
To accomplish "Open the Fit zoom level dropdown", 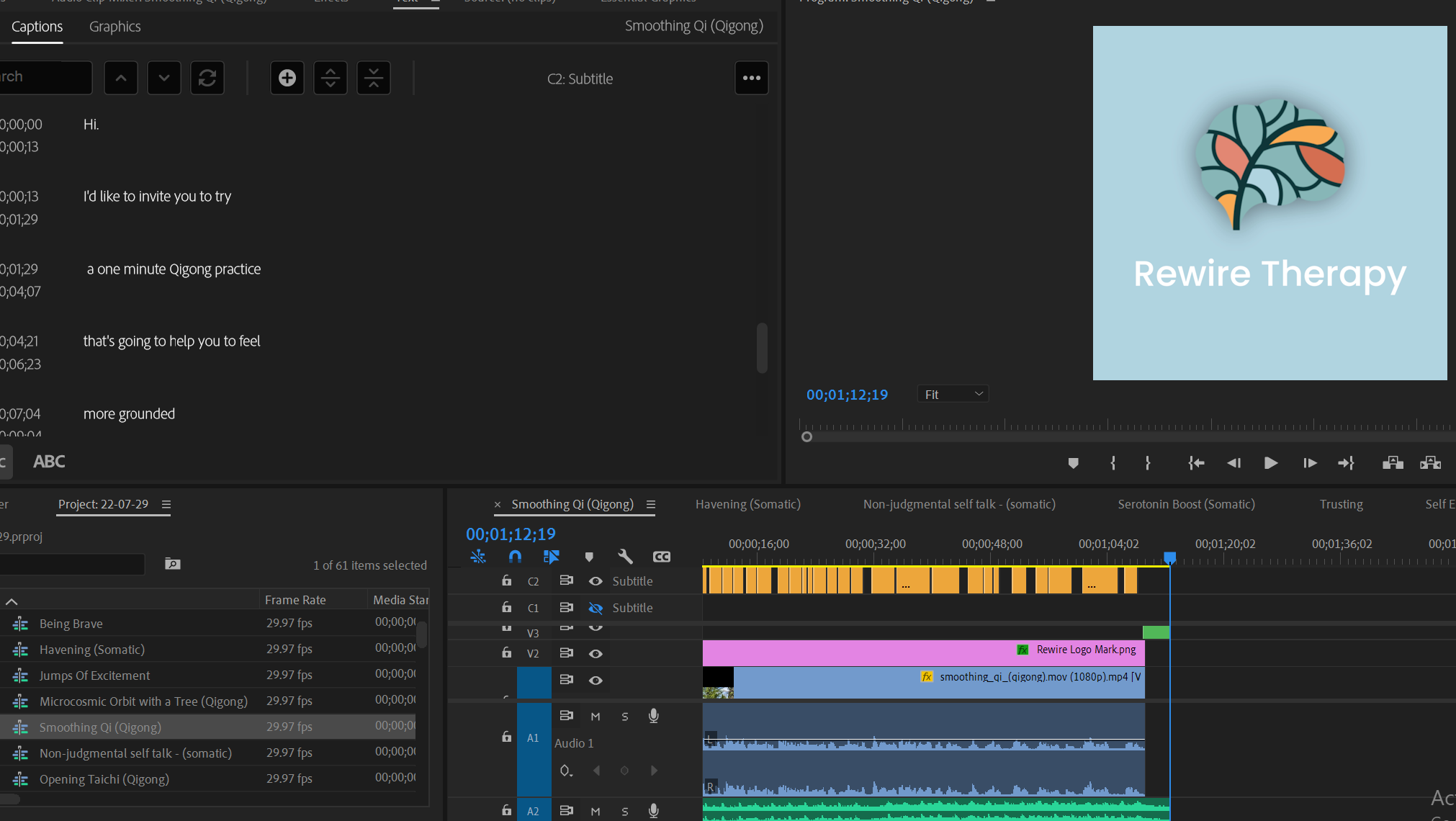I will [x=953, y=395].
